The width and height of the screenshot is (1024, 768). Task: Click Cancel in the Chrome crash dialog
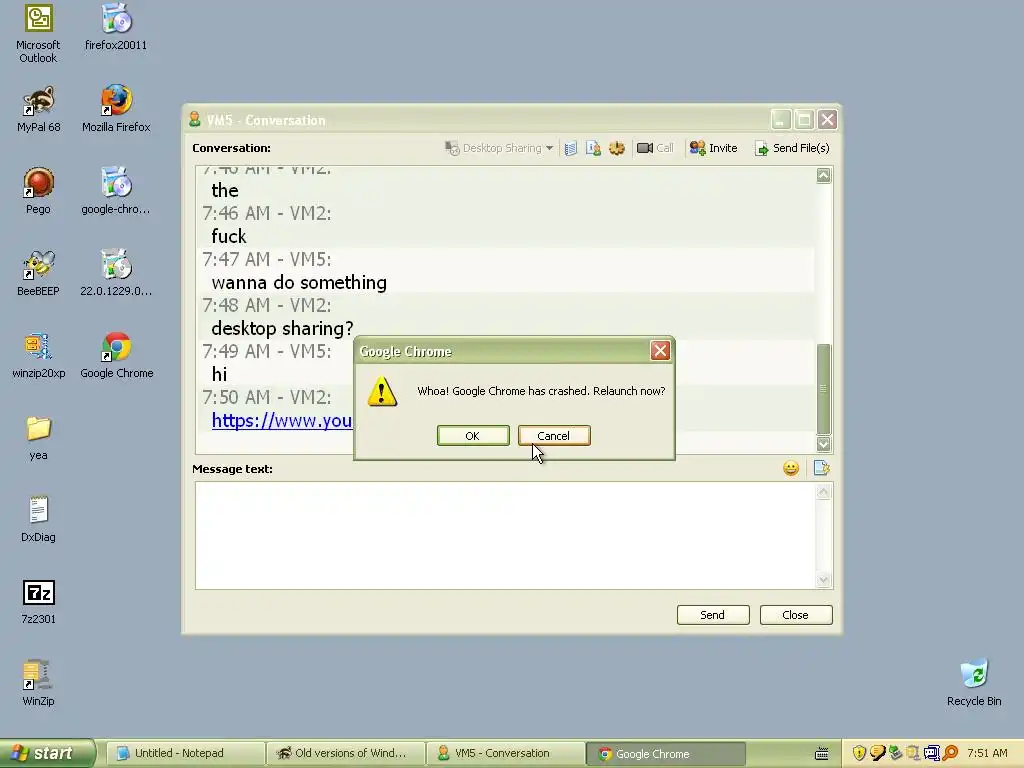[x=554, y=436]
